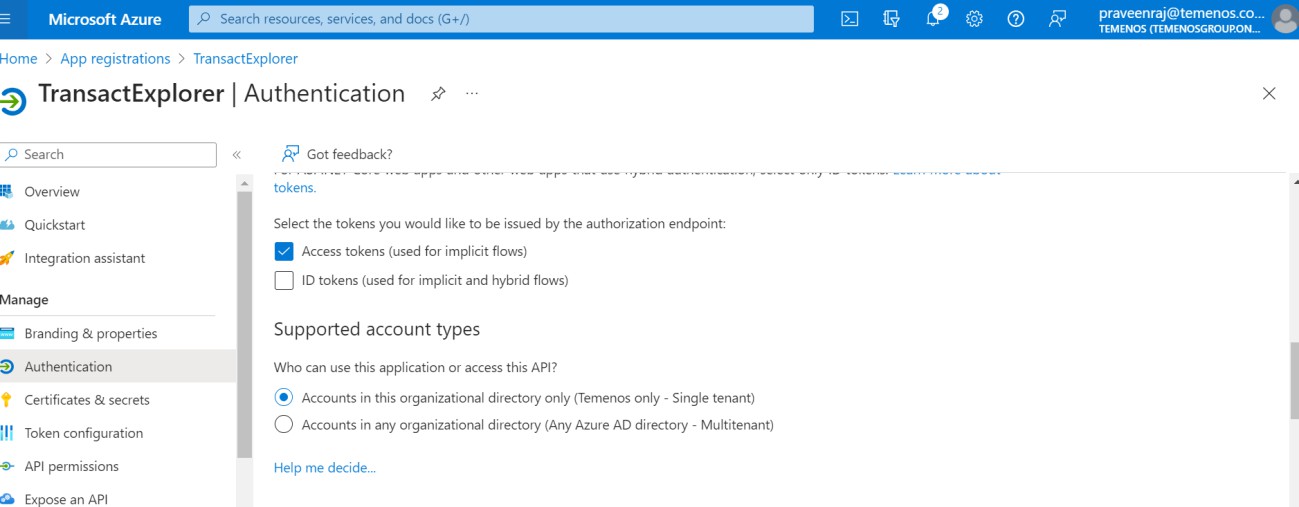The image size is (1299, 507).
Task: Open the top bar Feedback icon
Action: 1058,19
